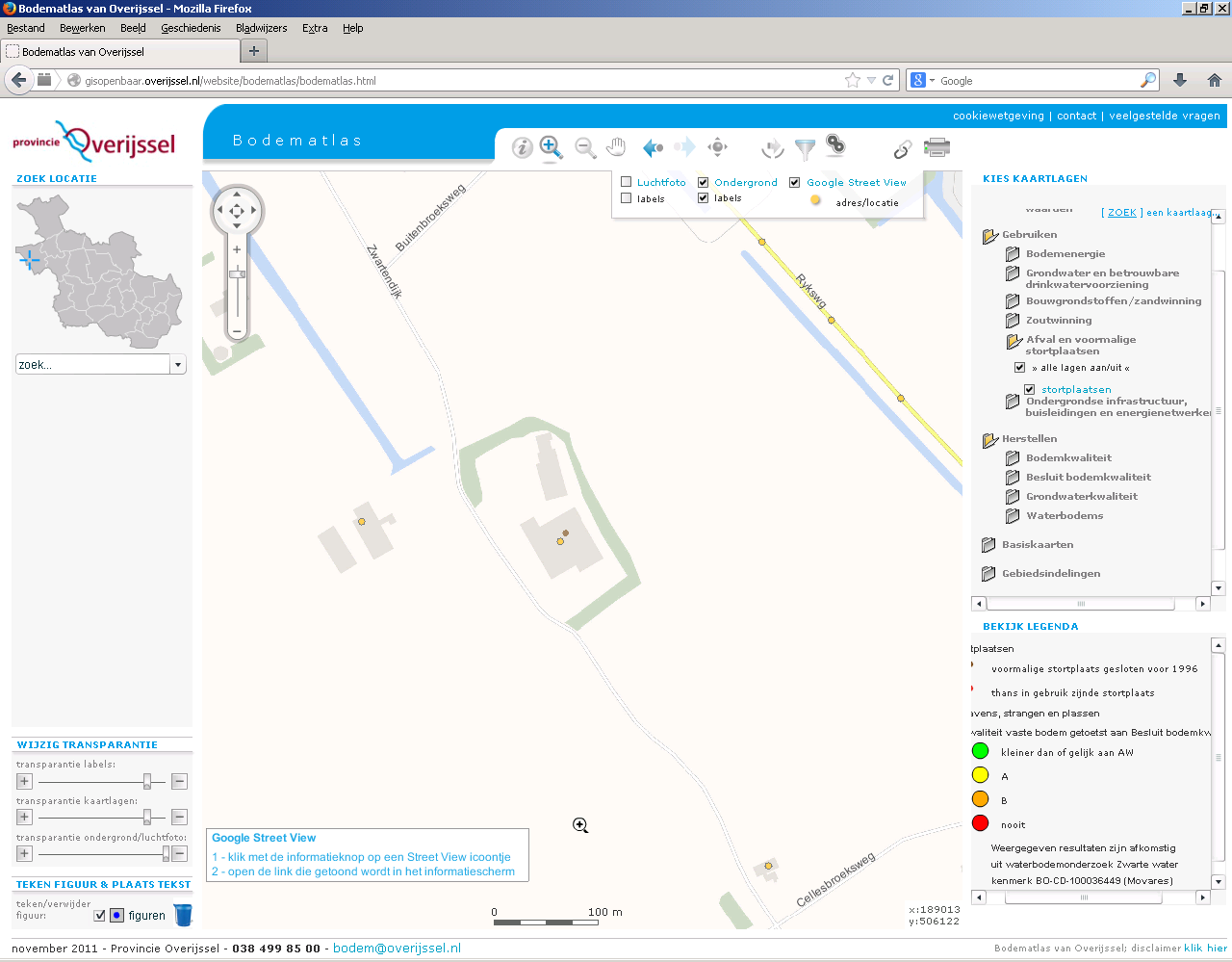
Task: Select the zoom out tool
Action: click(x=584, y=147)
